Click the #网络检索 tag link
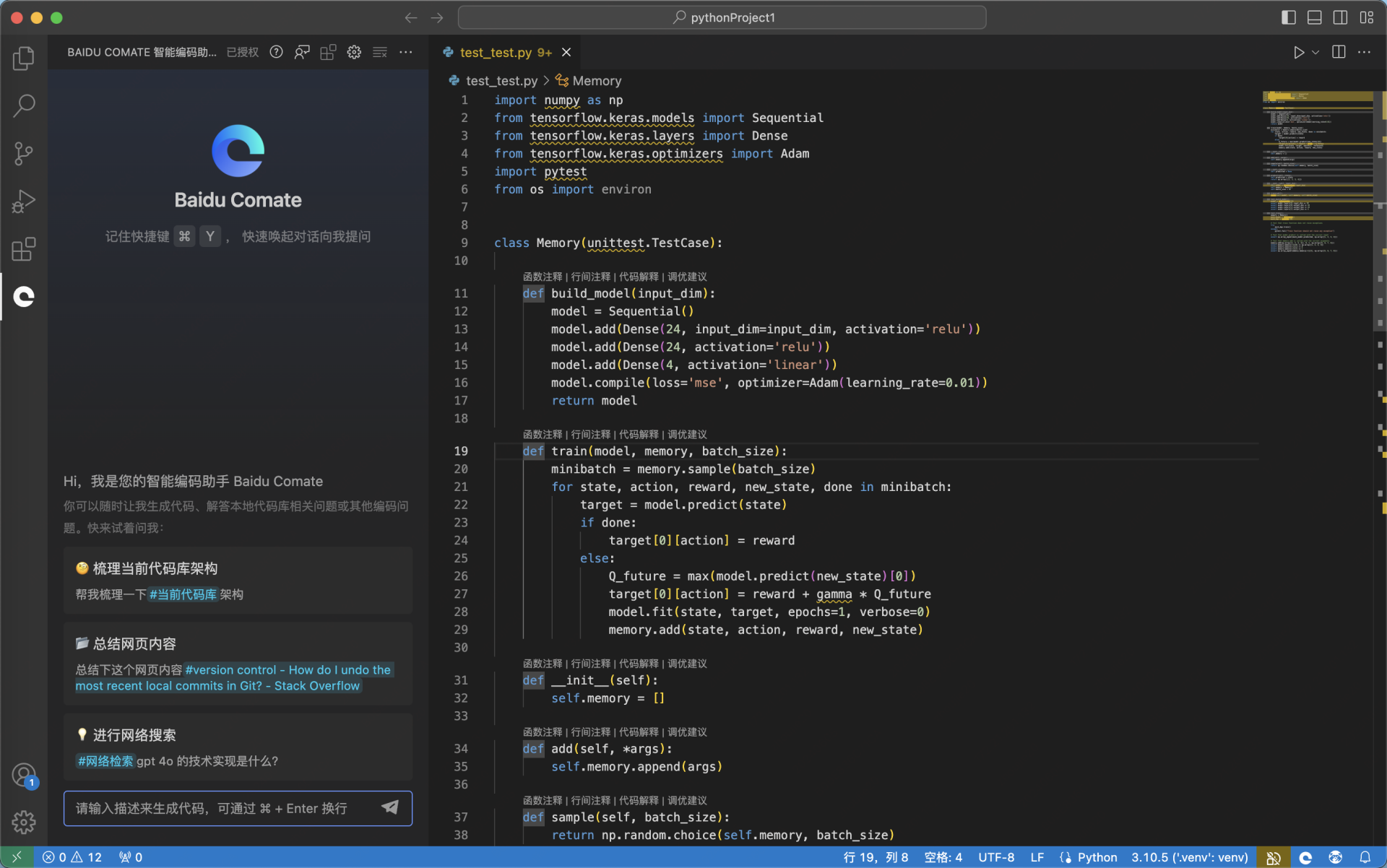The height and width of the screenshot is (868, 1387). 105,761
